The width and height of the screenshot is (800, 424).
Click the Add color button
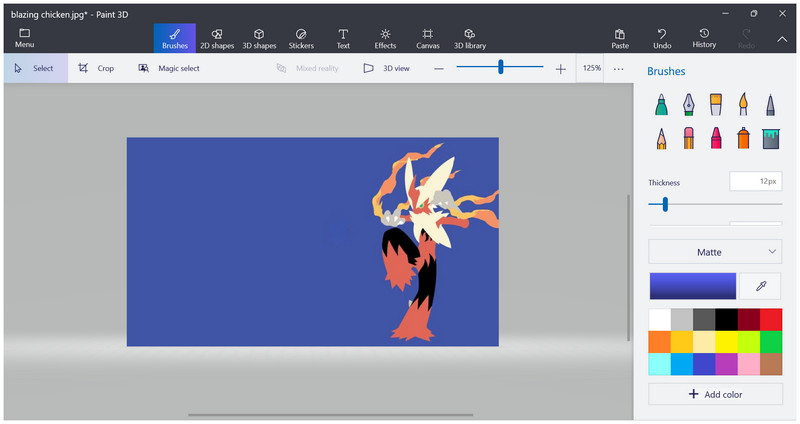coord(715,394)
